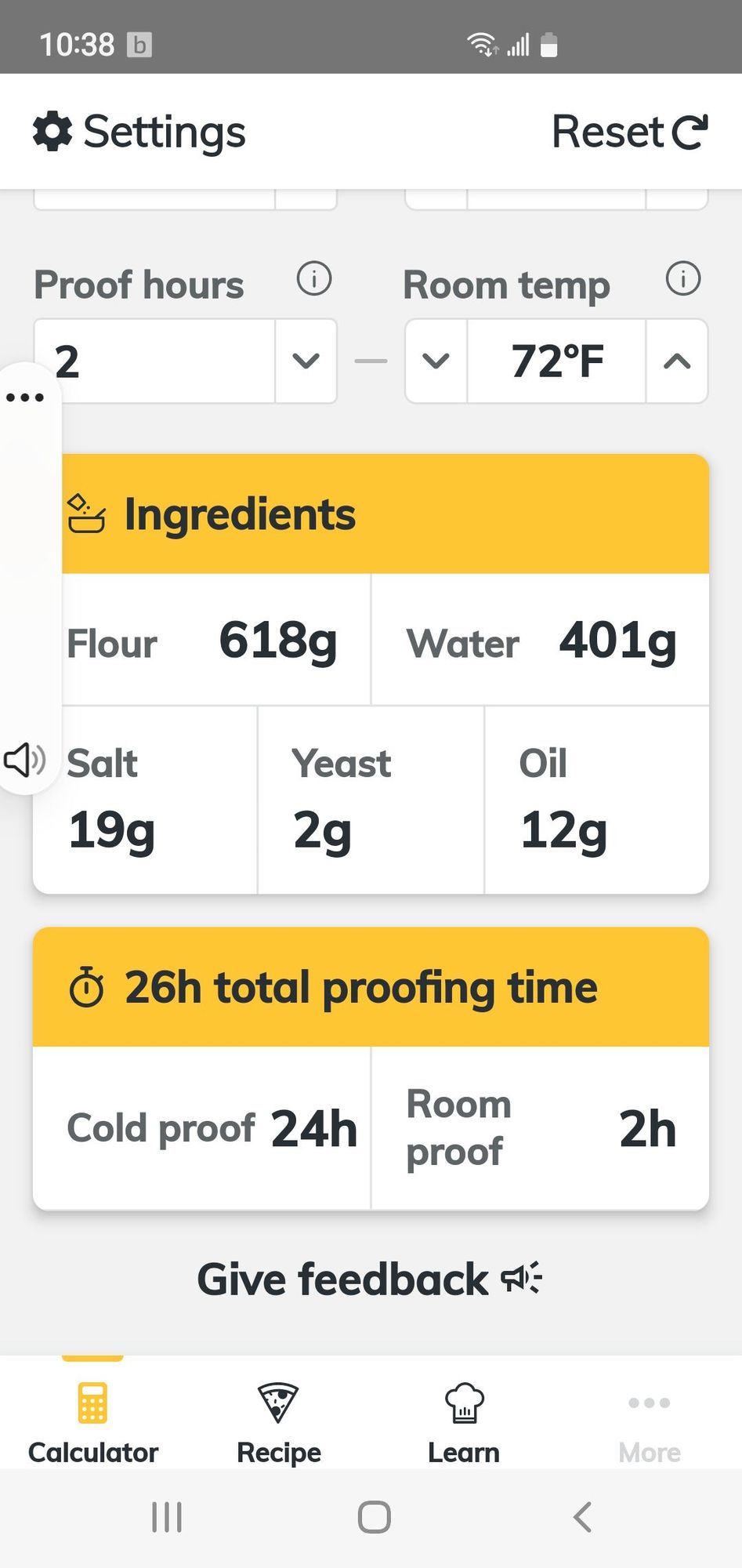The image size is (742, 1568).
Task: Open the Learn tab
Action: [x=464, y=1423]
